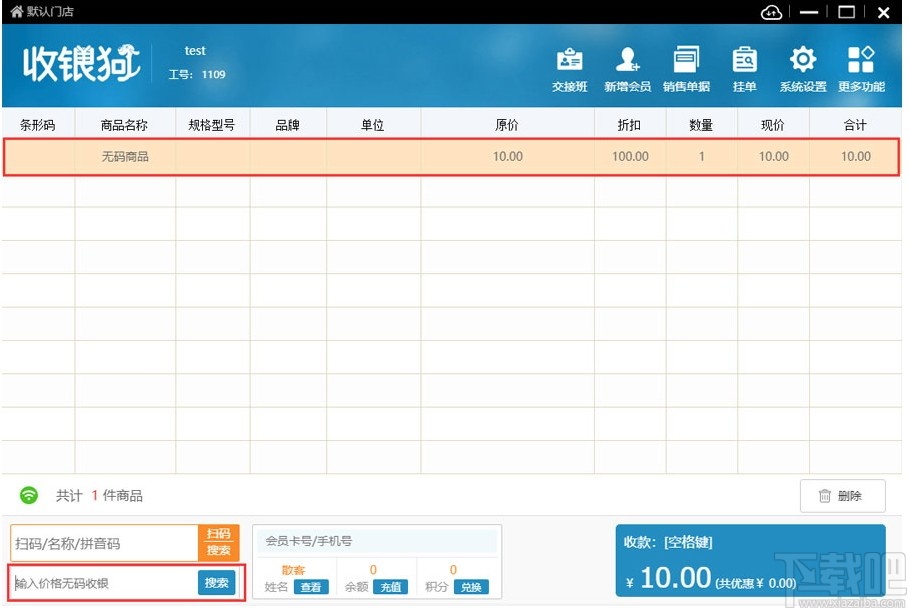The image size is (909, 608).
Task: Click 充值 to recharge member balance
Action: (x=391, y=587)
